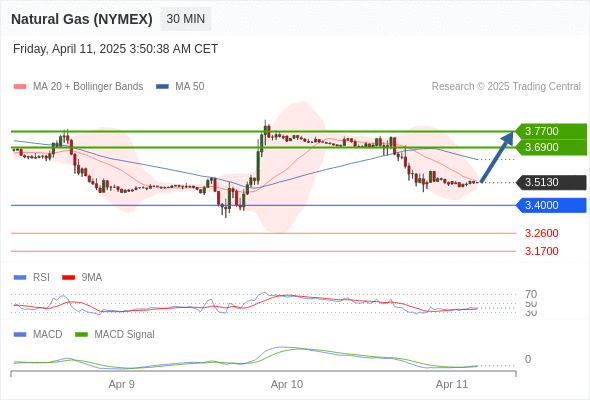Click the RSI blue legend marker
This screenshot has width=590, height=400.
(20, 278)
